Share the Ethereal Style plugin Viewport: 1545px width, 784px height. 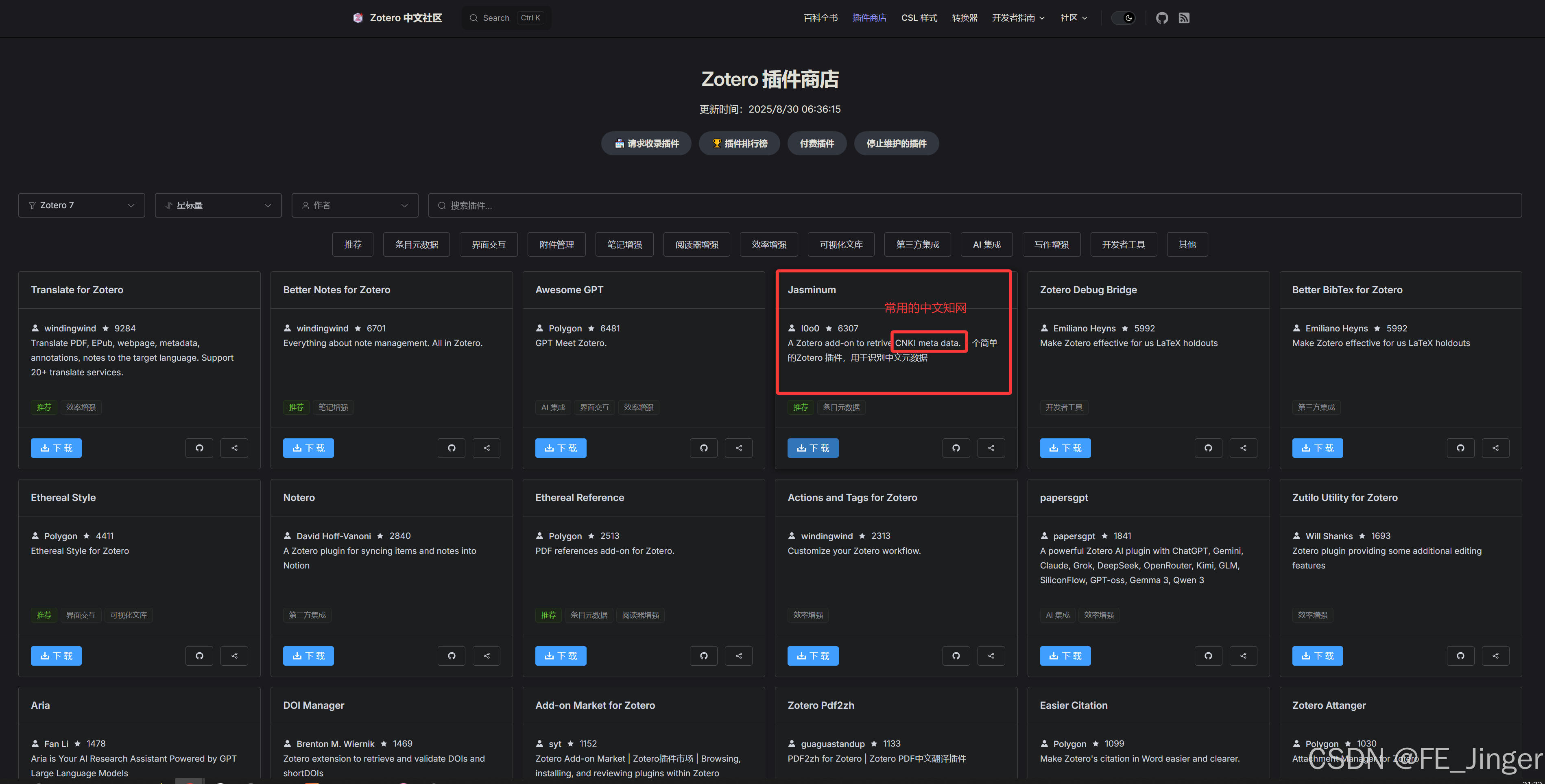pos(234,656)
